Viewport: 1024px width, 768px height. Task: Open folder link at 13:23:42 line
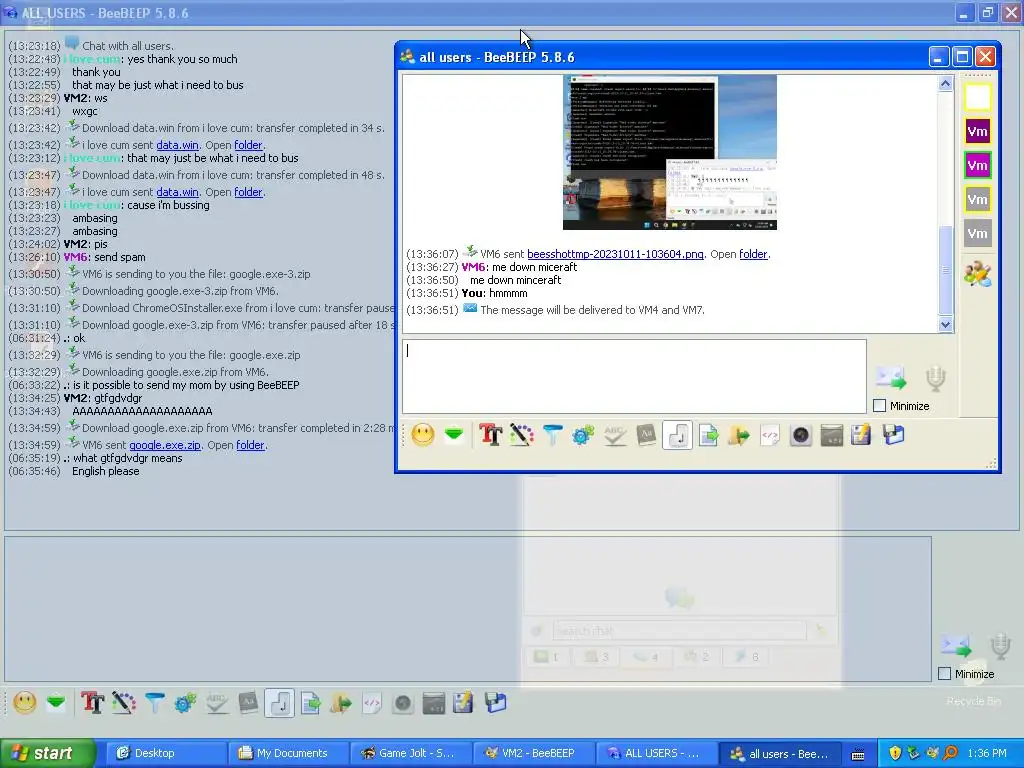click(248, 145)
